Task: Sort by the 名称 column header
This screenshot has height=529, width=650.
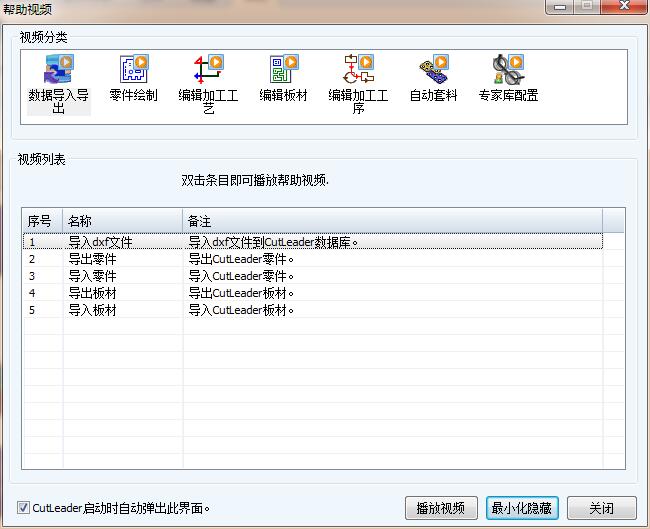Action: click(x=123, y=221)
